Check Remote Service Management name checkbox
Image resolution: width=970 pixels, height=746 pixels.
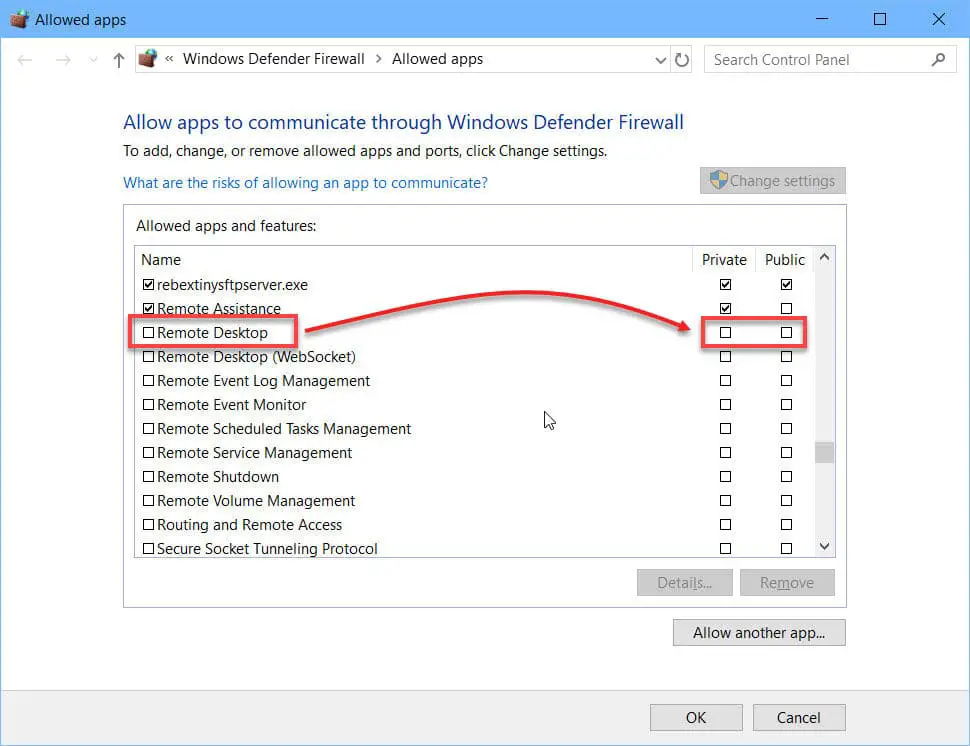click(148, 452)
